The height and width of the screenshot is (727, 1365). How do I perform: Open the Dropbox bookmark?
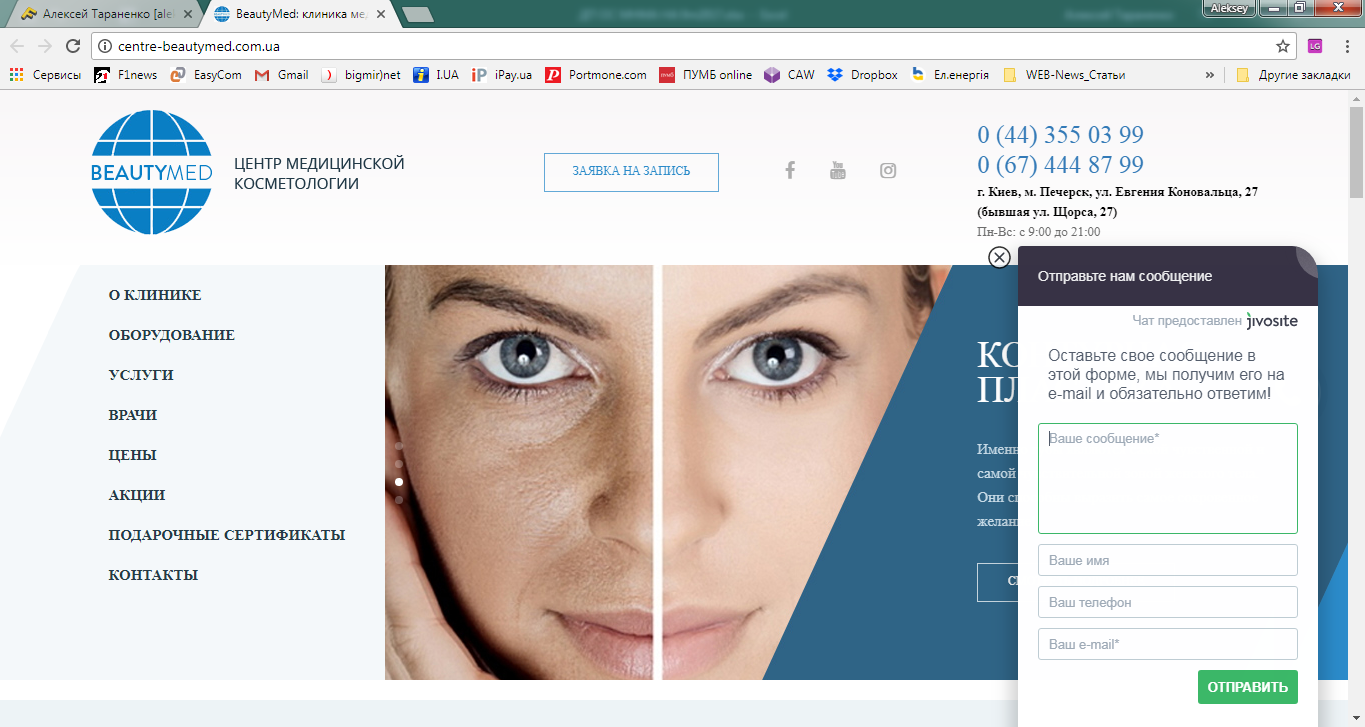coord(863,75)
